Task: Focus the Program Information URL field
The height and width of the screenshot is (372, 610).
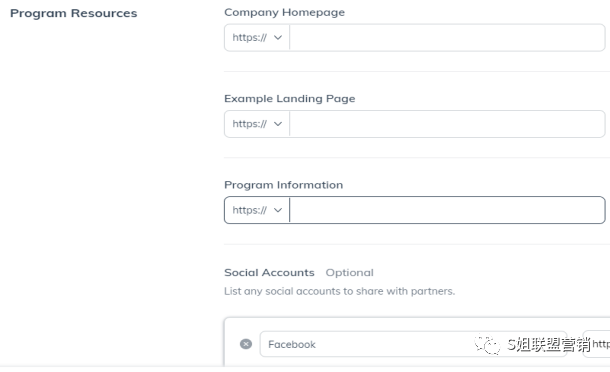Action: click(x=447, y=211)
